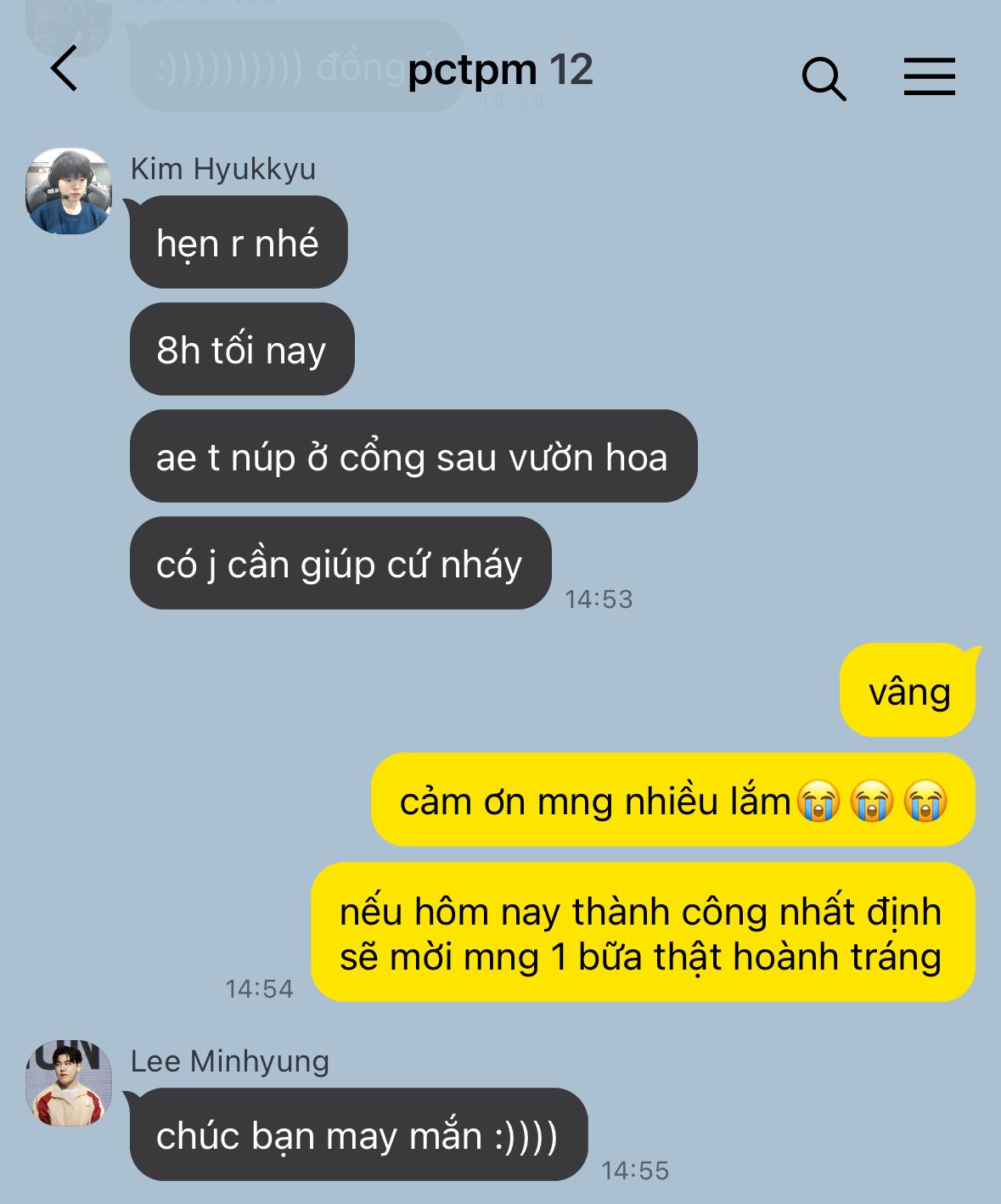Tap the first crying emoji in the message
Image resolution: width=1001 pixels, height=1204 pixels.
819,801
